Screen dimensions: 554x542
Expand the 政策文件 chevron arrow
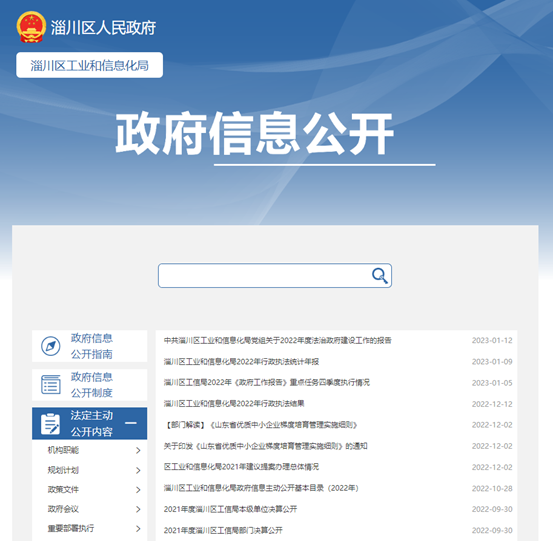coord(138,490)
